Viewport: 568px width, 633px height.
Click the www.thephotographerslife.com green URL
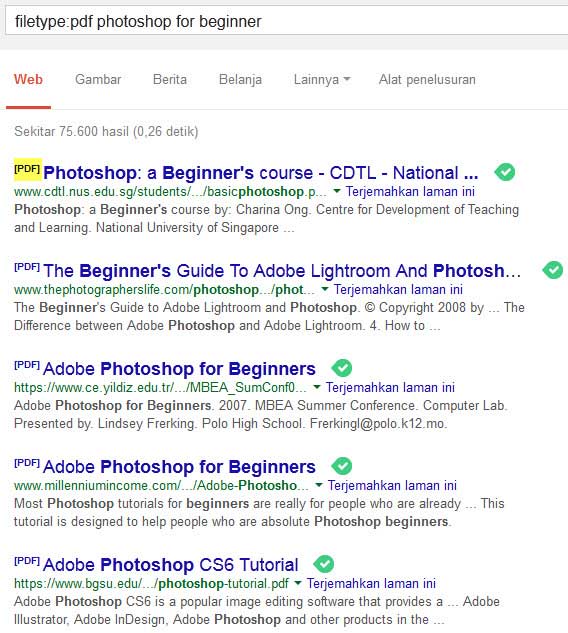tap(164, 289)
